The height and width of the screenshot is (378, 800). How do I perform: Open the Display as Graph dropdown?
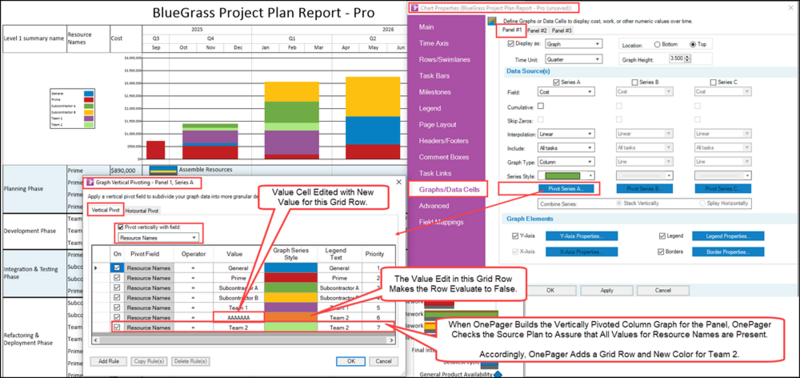[x=573, y=44]
